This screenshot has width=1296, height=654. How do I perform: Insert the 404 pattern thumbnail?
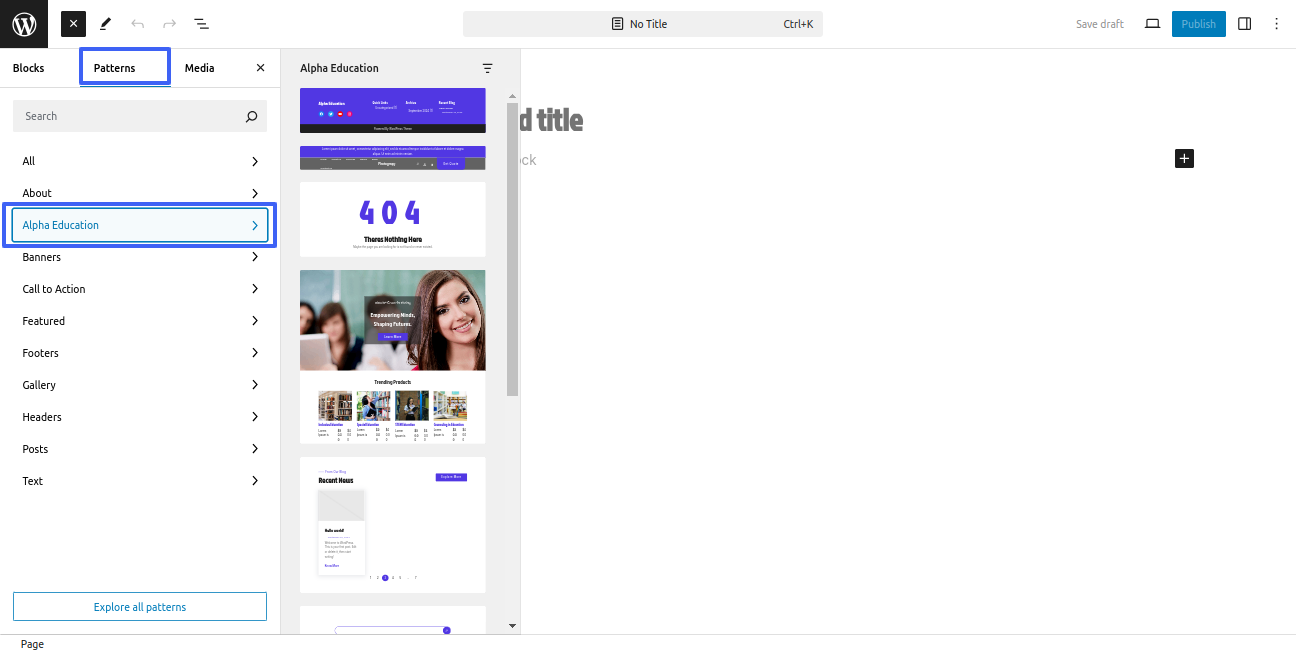[x=392, y=219]
